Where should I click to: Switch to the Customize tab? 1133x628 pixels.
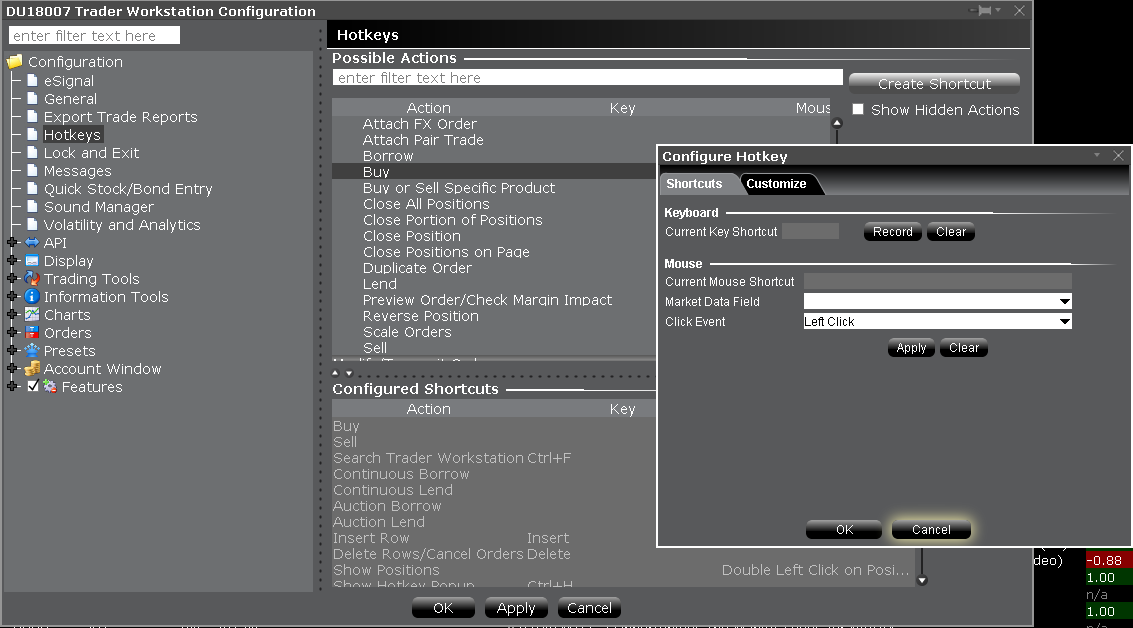pyautogui.click(x=776, y=184)
